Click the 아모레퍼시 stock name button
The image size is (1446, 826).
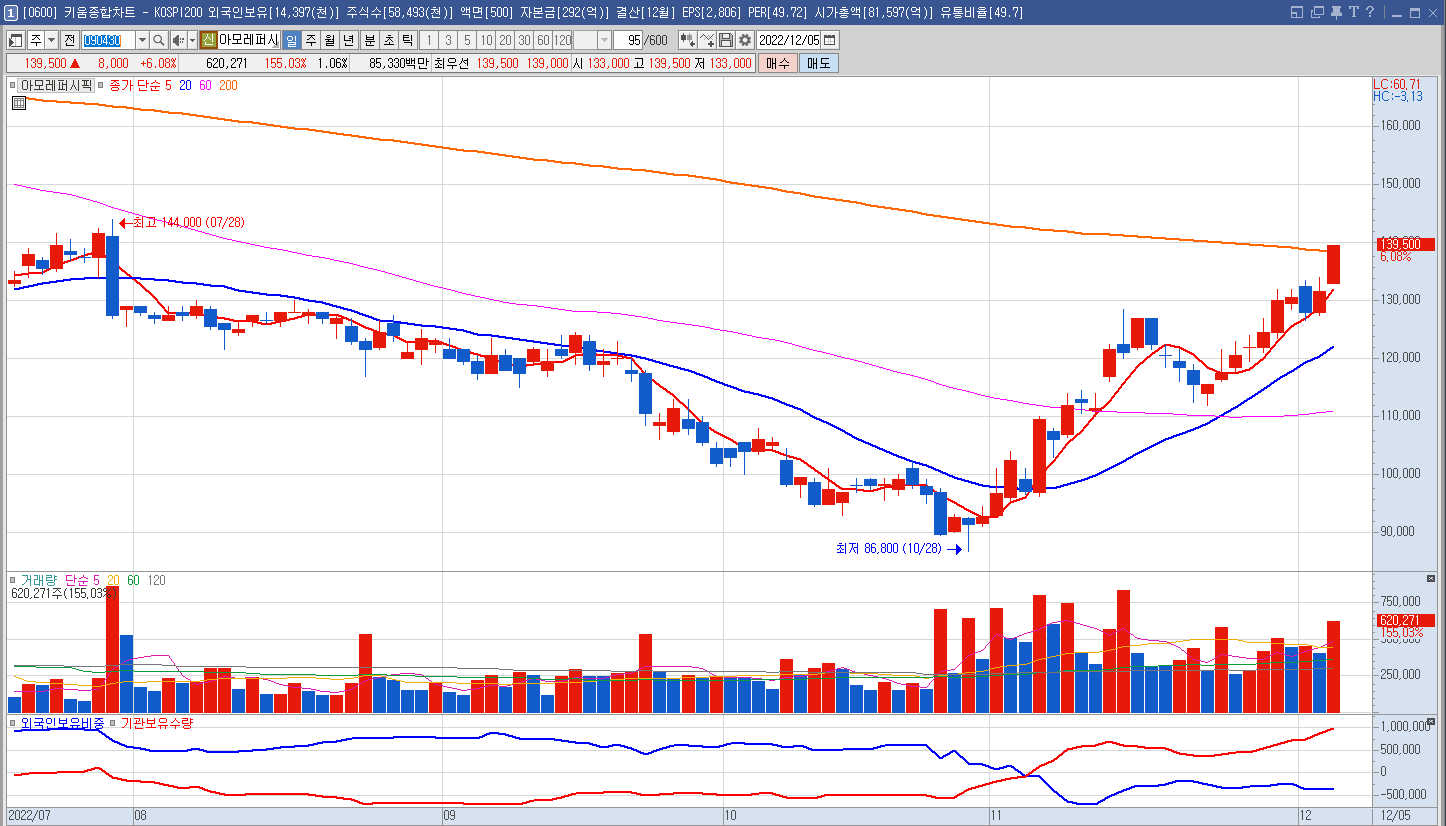pyautogui.click(x=248, y=40)
